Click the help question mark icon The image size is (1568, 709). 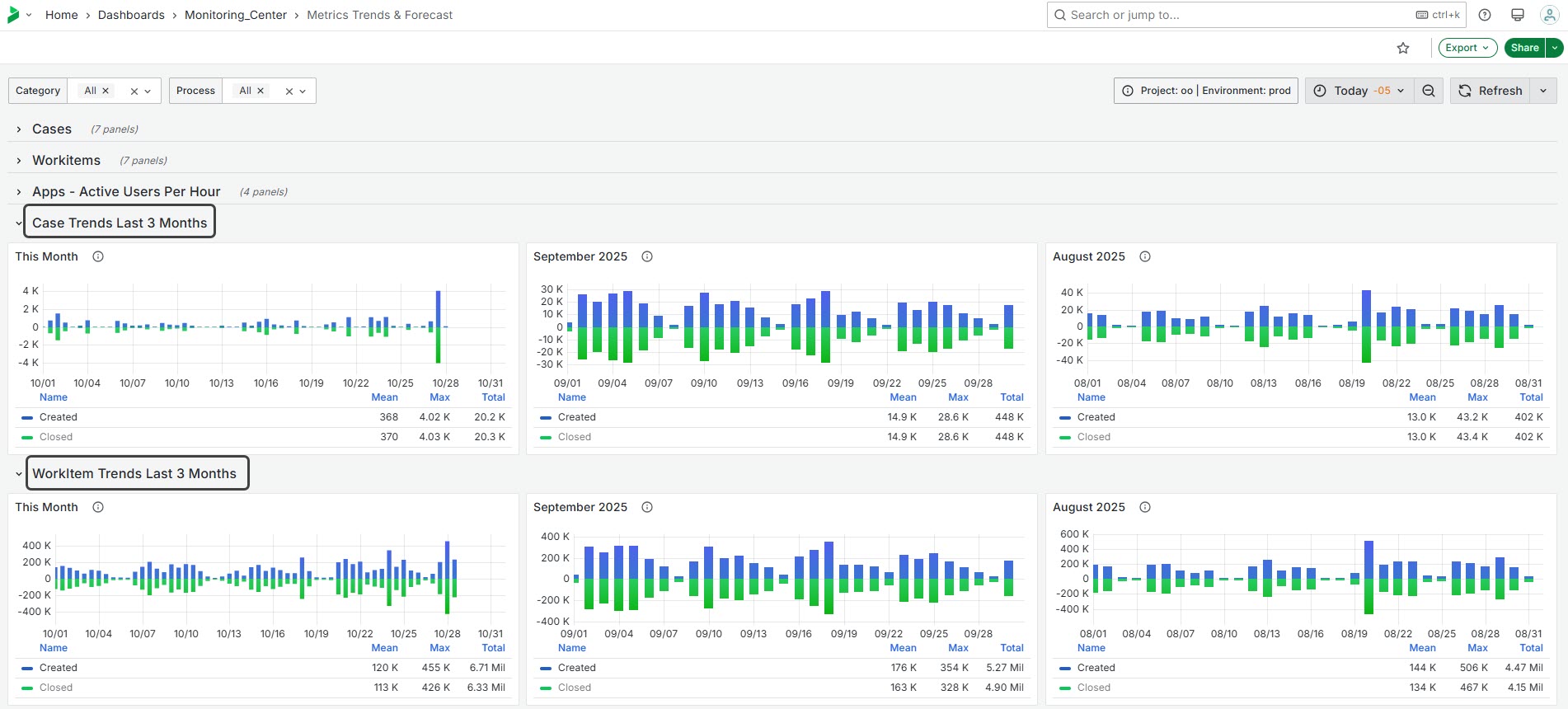click(1485, 15)
